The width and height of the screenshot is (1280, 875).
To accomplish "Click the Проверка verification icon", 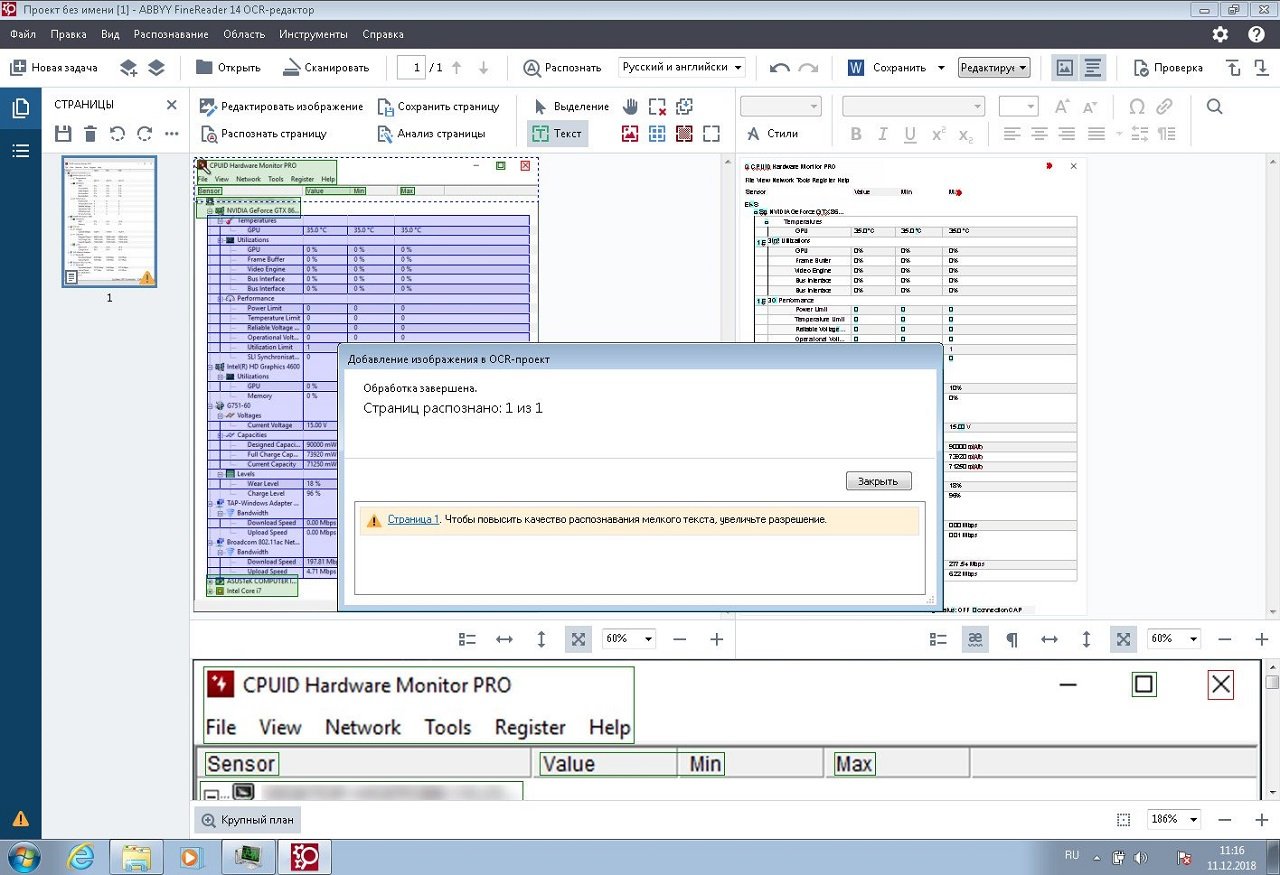I will pos(1141,68).
